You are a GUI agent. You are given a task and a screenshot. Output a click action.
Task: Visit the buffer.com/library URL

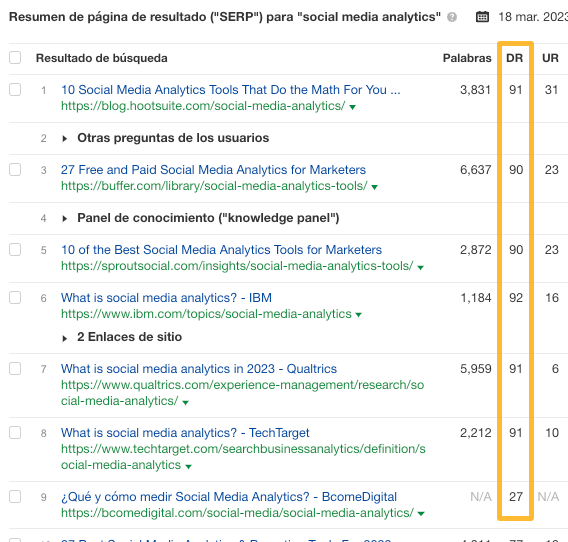(214, 186)
